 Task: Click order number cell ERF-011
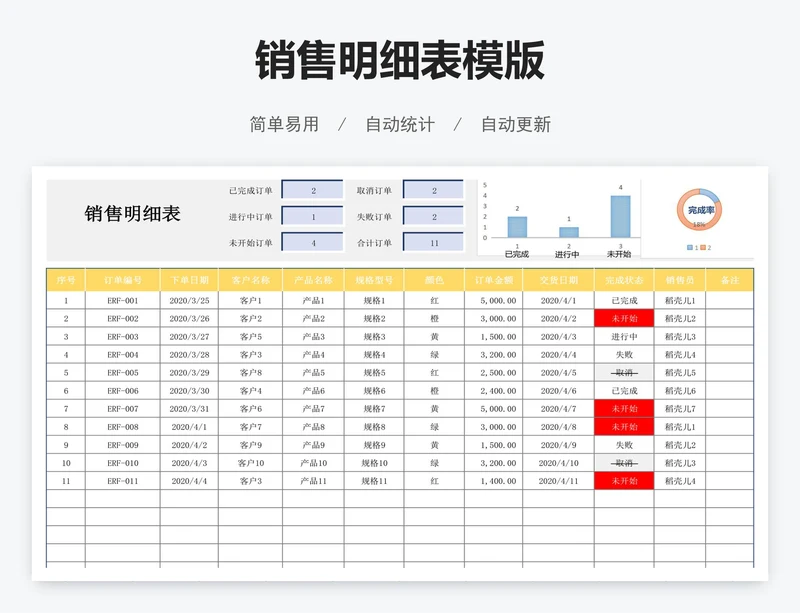click(x=122, y=481)
